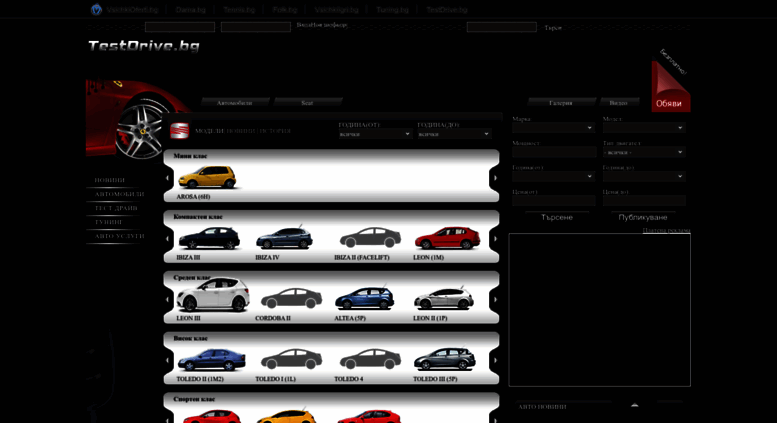Image resolution: width=777 pixels, height=423 pixels.
Task: Open АВТОМОБИЛИ in the left sidebar menu
Action: click(119, 194)
